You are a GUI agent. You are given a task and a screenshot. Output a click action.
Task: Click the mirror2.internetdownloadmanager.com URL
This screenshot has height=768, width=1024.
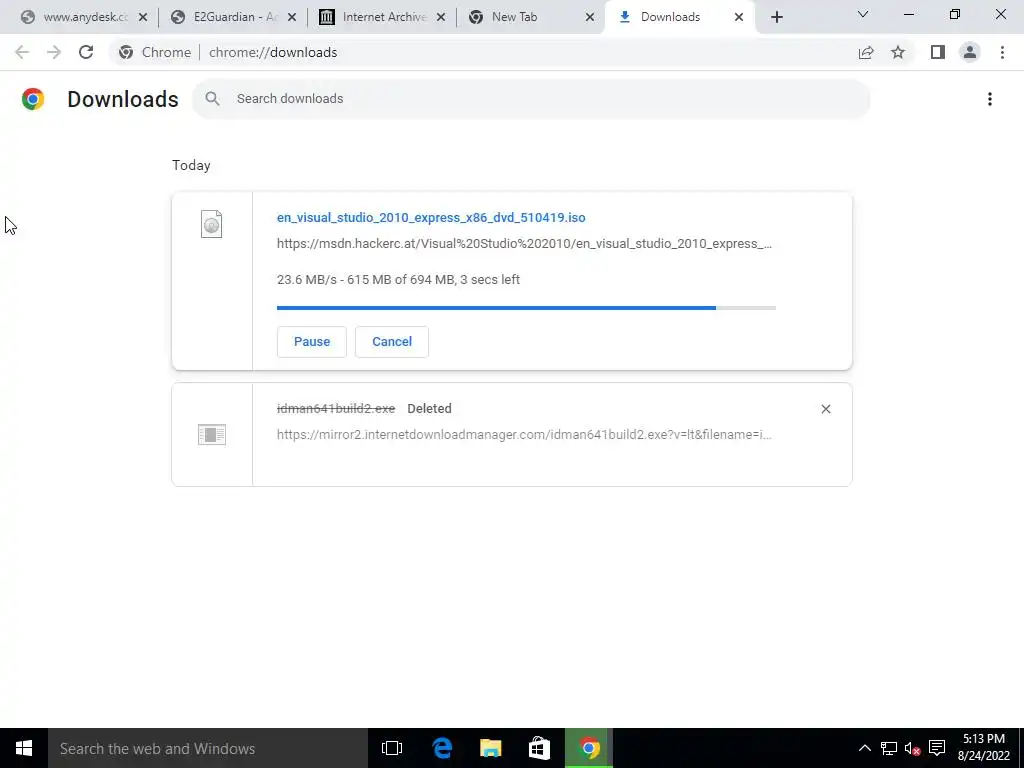pos(524,434)
